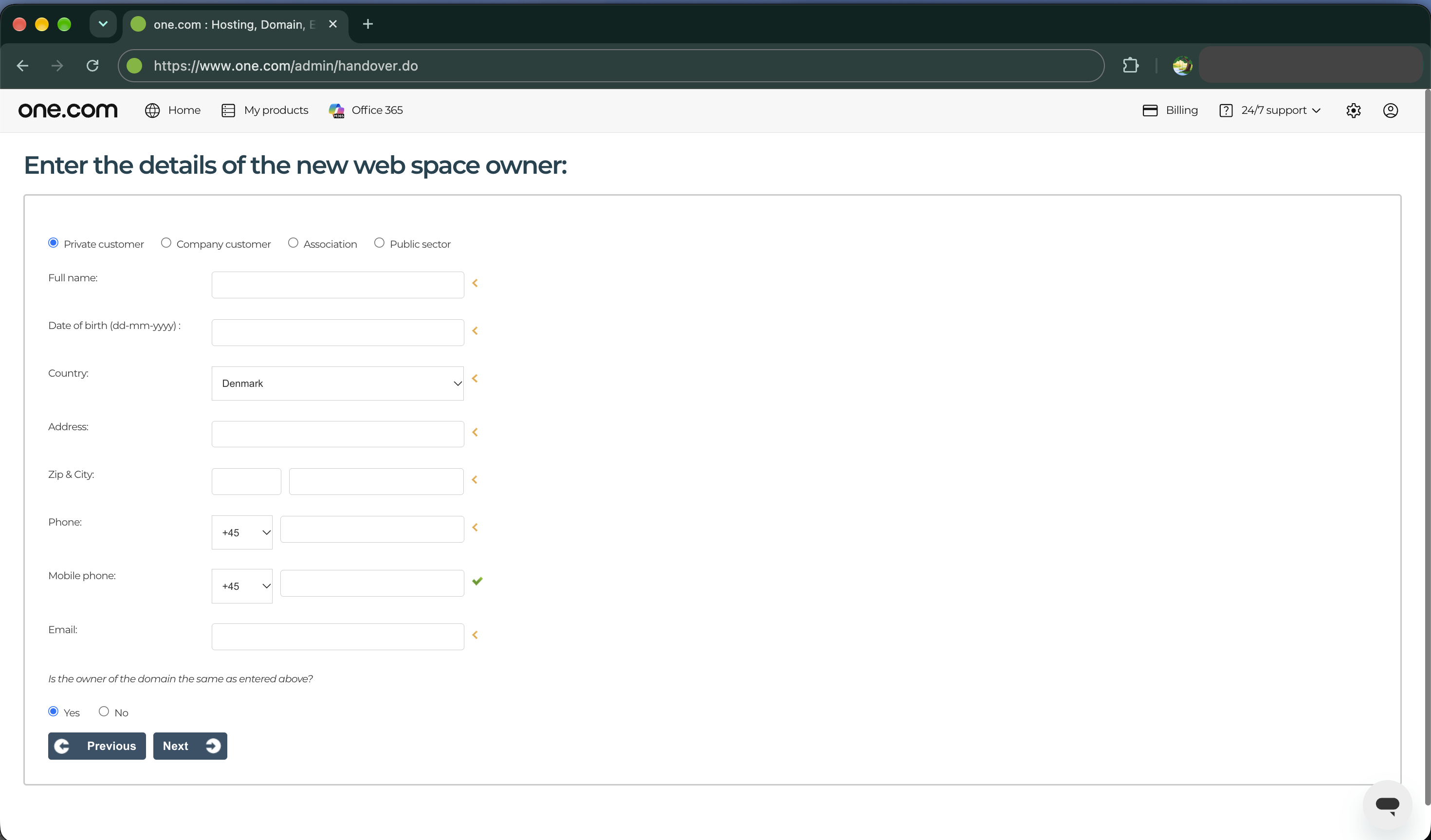The height and width of the screenshot is (840, 1431).
Task: Click the Email input field
Action: (x=338, y=637)
